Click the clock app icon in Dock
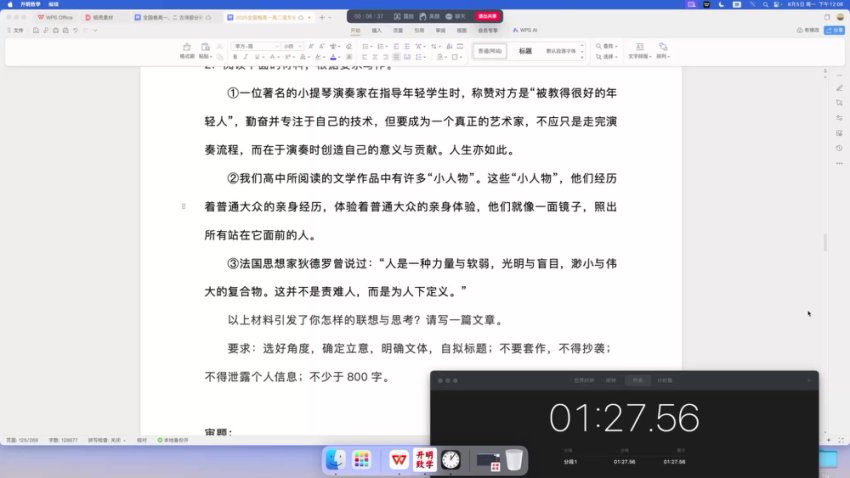Screen dimensions: 850x478 point(451,460)
